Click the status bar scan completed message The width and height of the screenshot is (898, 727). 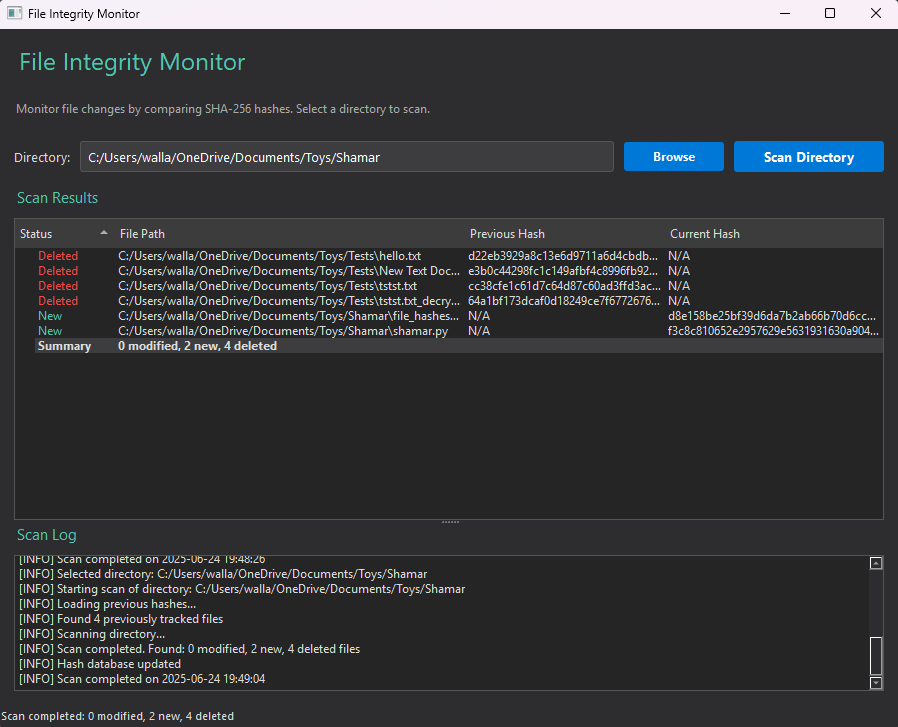click(117, 716)
